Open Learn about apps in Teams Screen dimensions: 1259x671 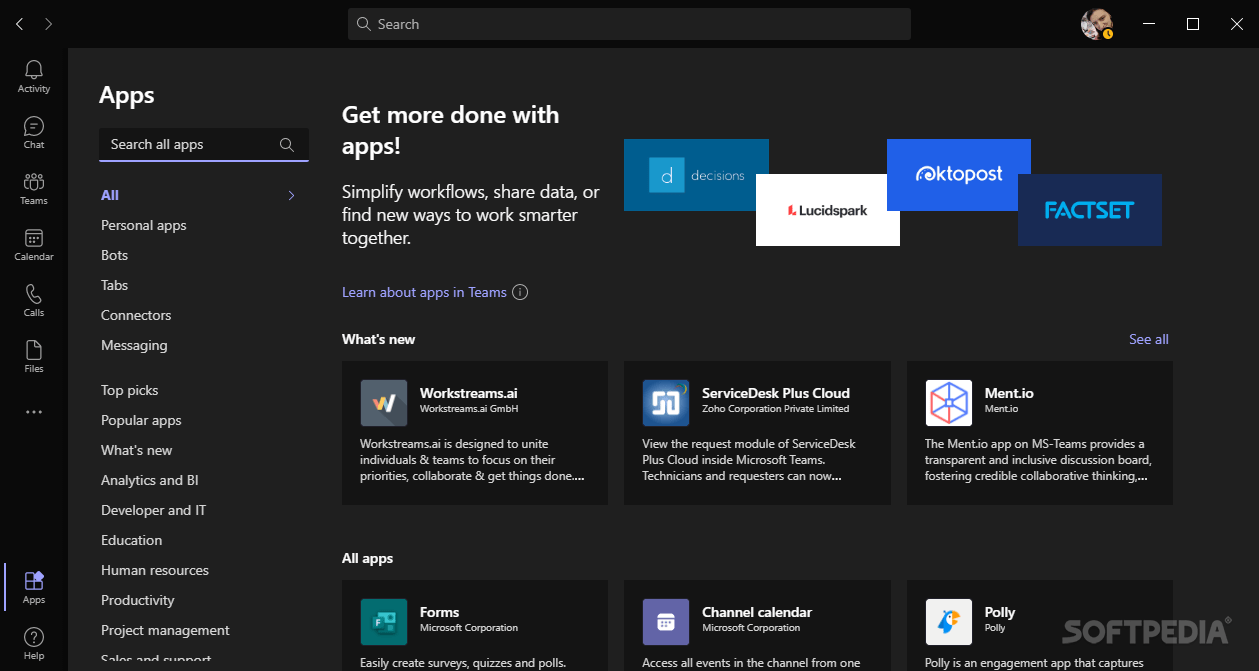(423, 291)
